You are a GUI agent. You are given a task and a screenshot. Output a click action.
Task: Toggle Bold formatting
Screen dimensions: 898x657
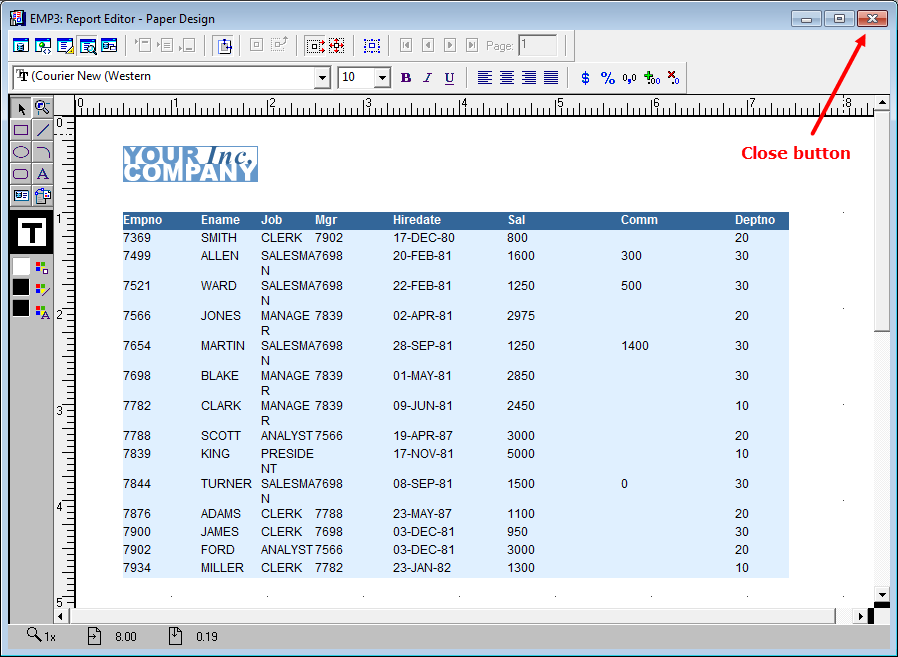point(406,77)
